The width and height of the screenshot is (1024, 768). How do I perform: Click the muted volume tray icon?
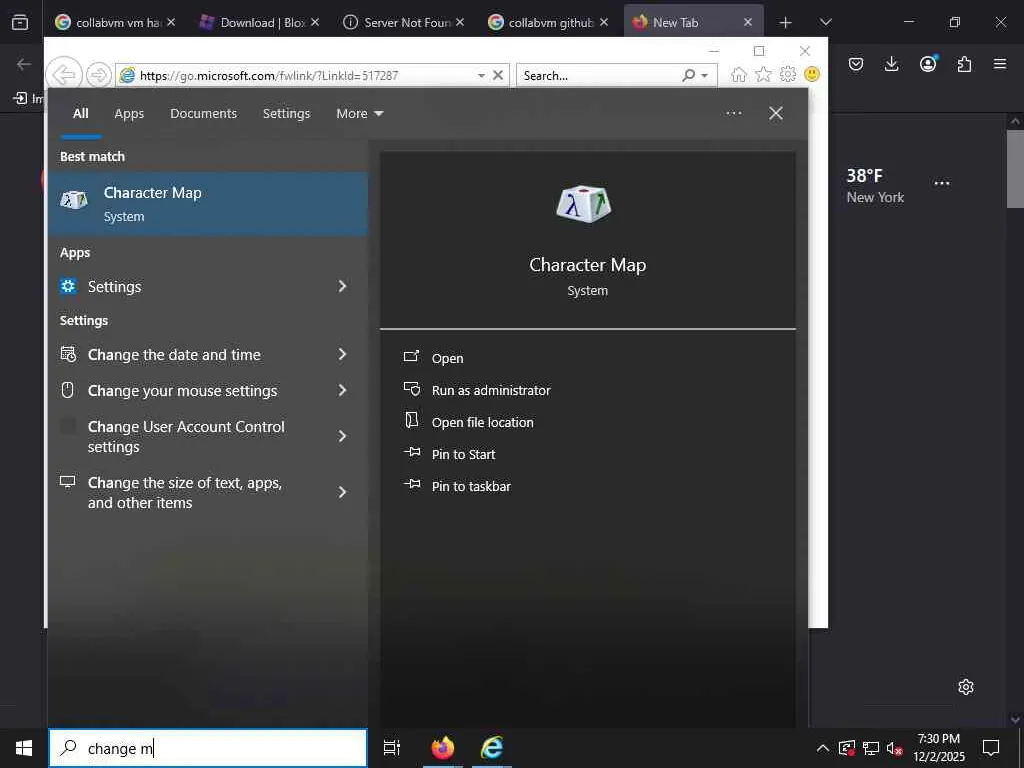[895, 748]
